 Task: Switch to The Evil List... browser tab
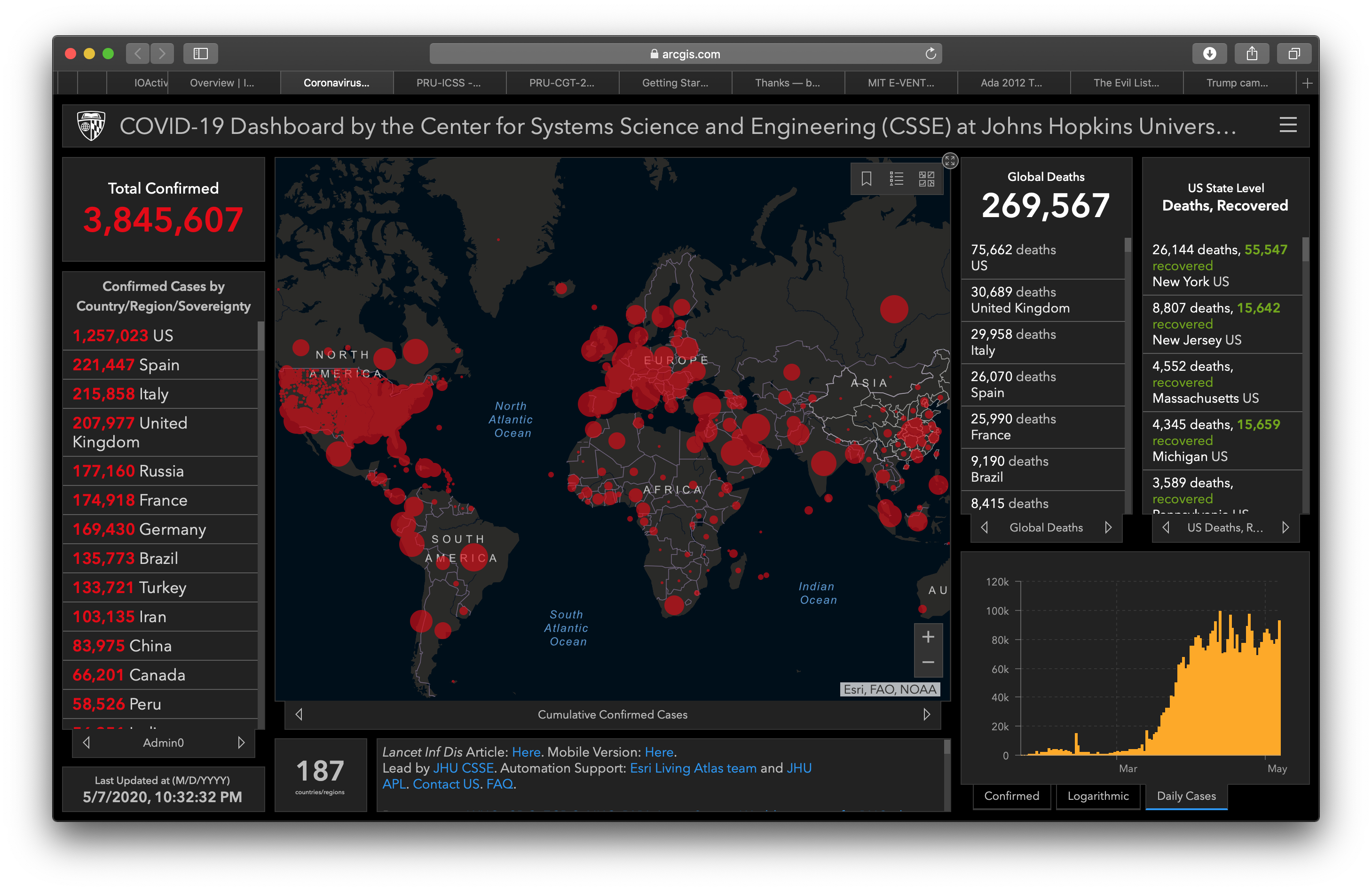(1127, 83)
